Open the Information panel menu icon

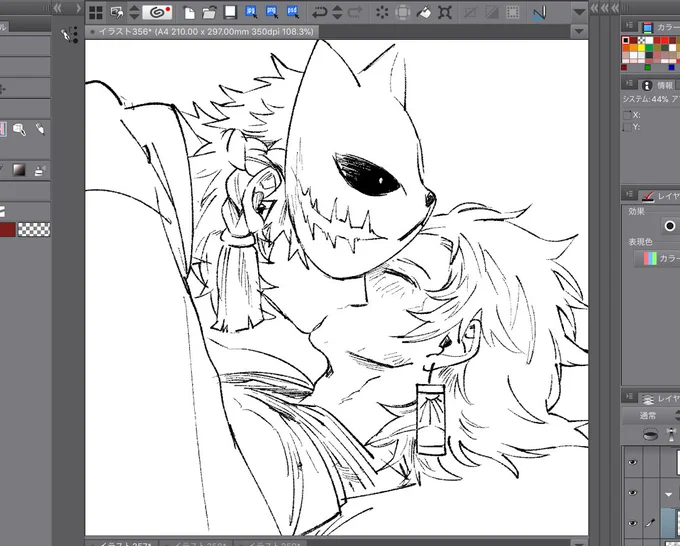pyautogui.click(x=630, y=83)
